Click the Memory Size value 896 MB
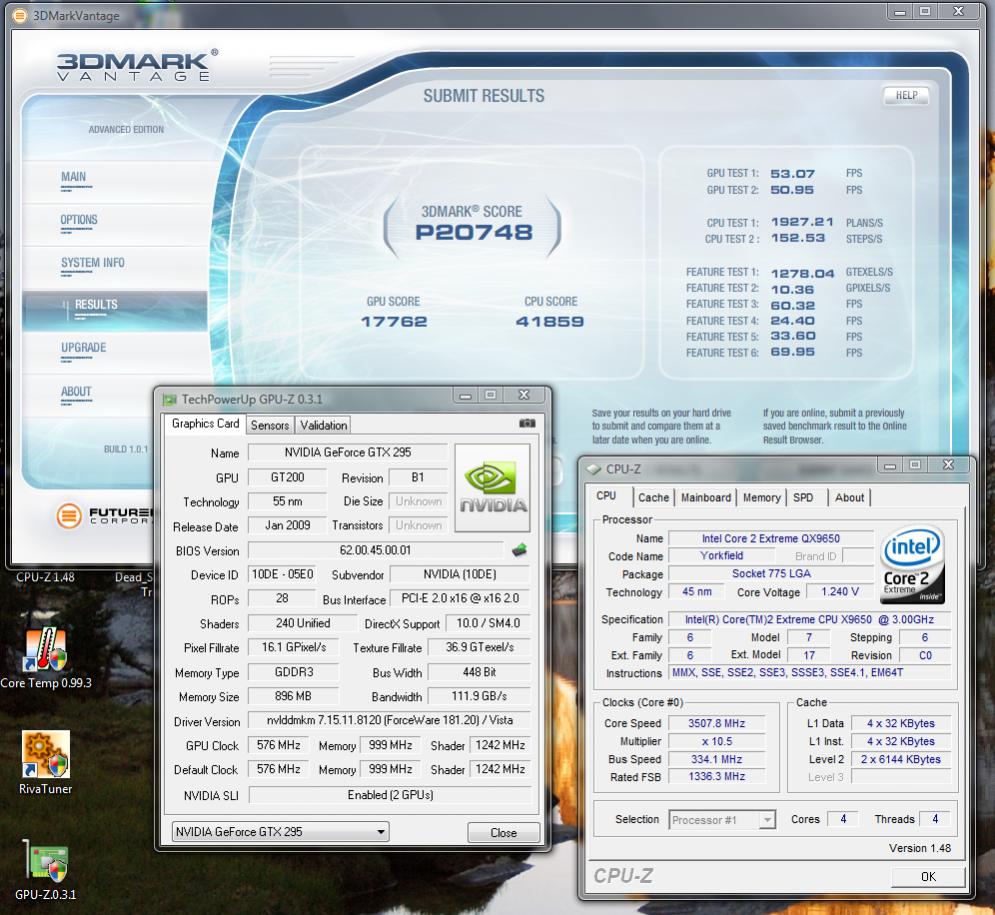 pos(293,696)
